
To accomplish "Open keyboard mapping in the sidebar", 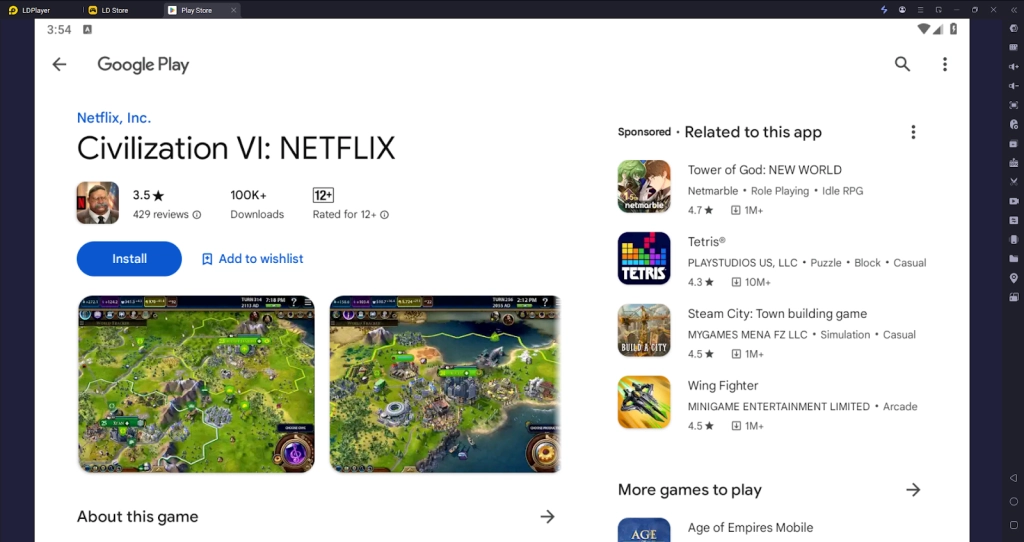I will click(1014, 48).
